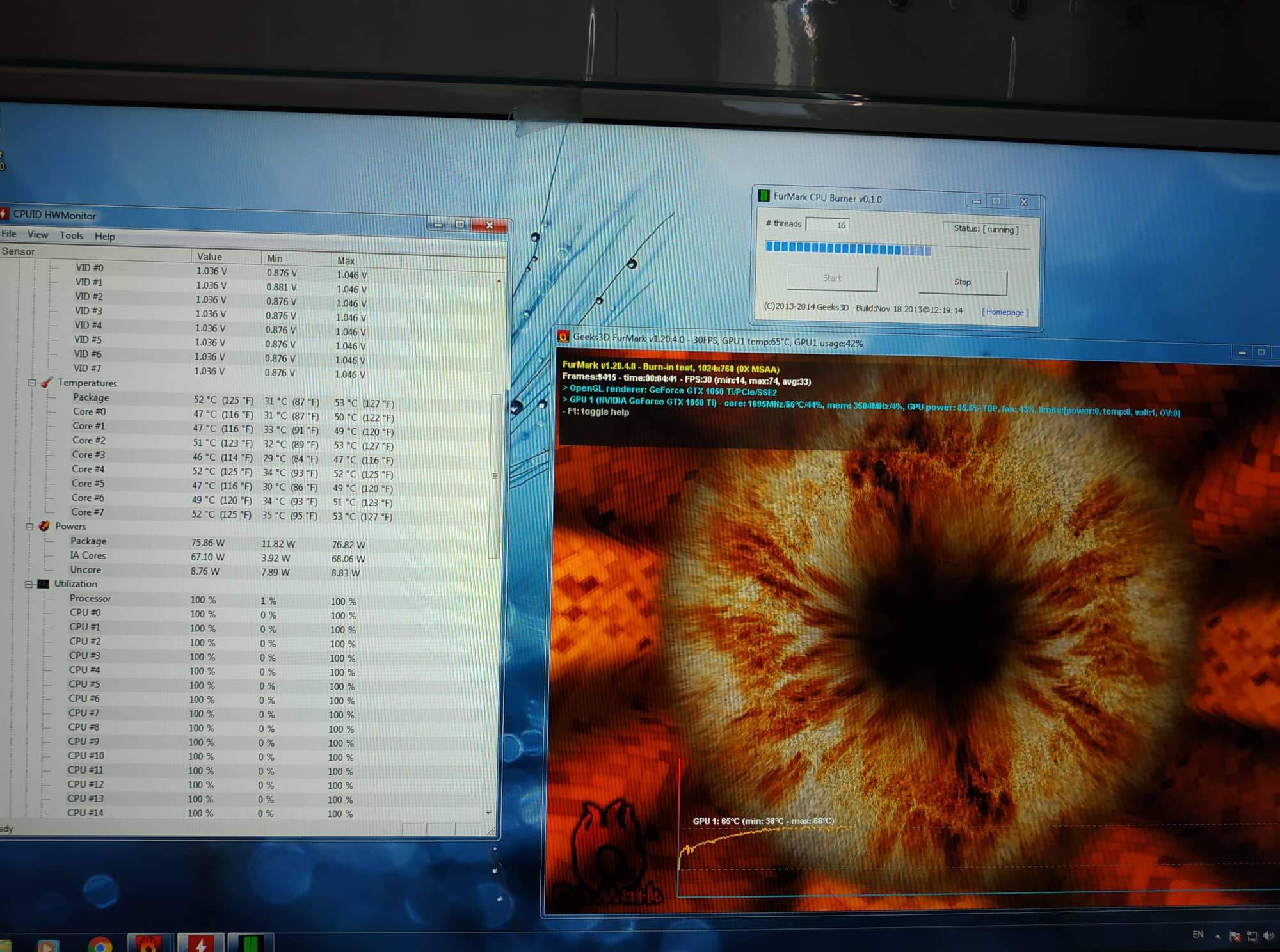
Task: Click the CPU Burner Status running indicator
Action: [x=986, y=229]
